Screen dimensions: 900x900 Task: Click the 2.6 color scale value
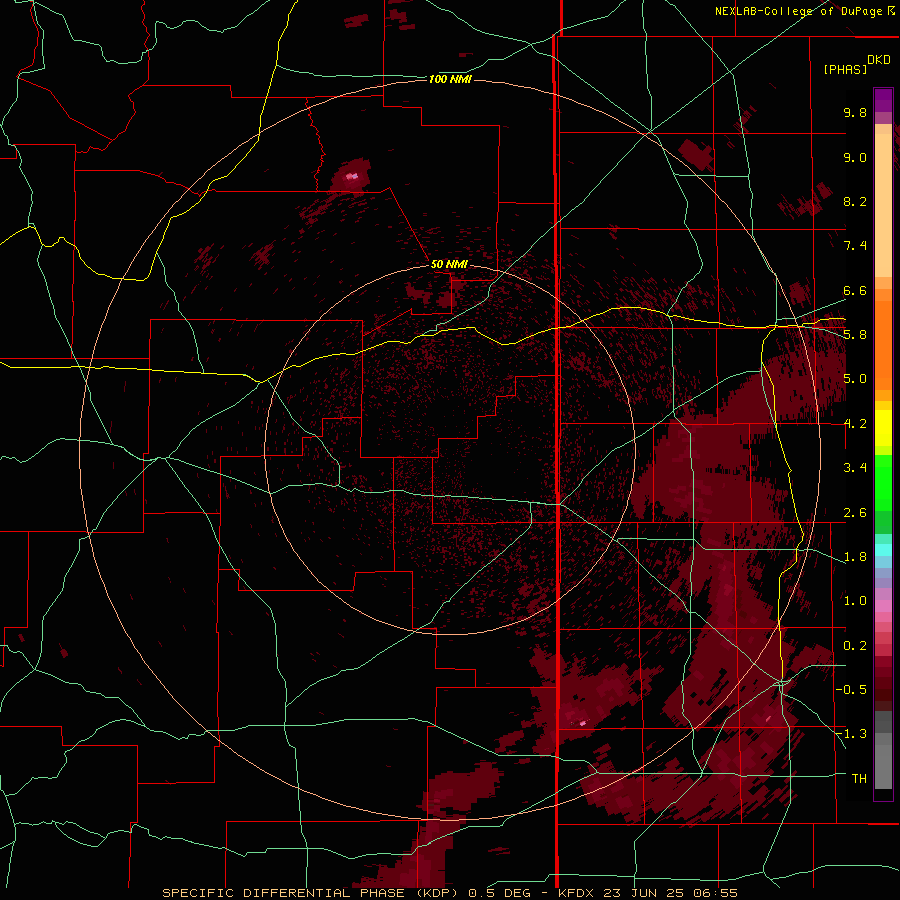click(x=855, y=513)
